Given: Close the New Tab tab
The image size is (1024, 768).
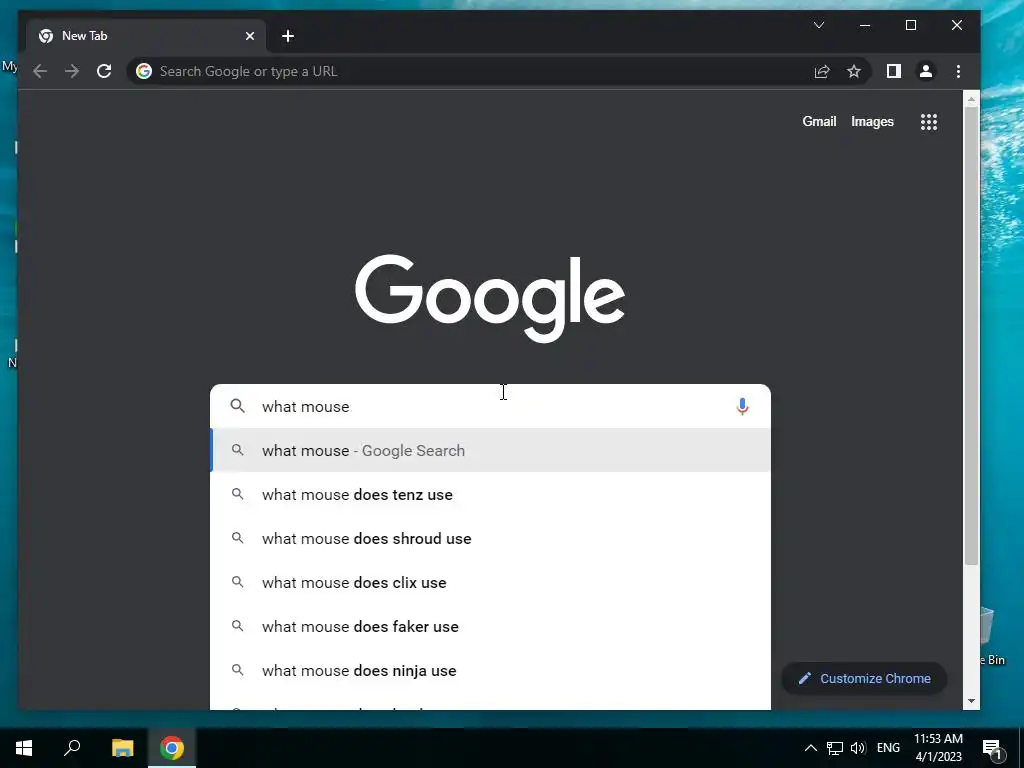Looking at the screenshot, I should click(249, 36).
